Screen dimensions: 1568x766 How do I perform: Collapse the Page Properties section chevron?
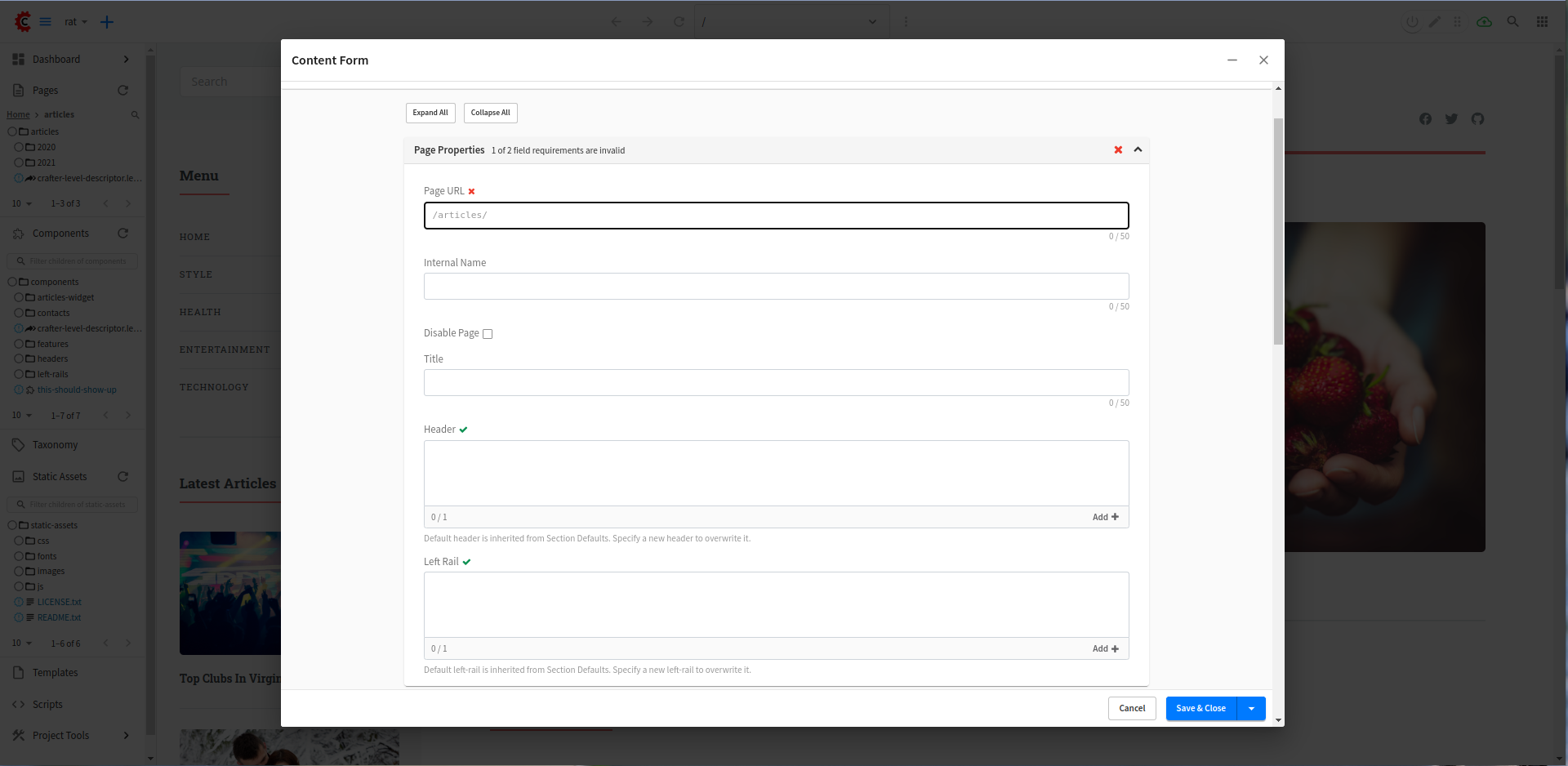click(1138, 150)
